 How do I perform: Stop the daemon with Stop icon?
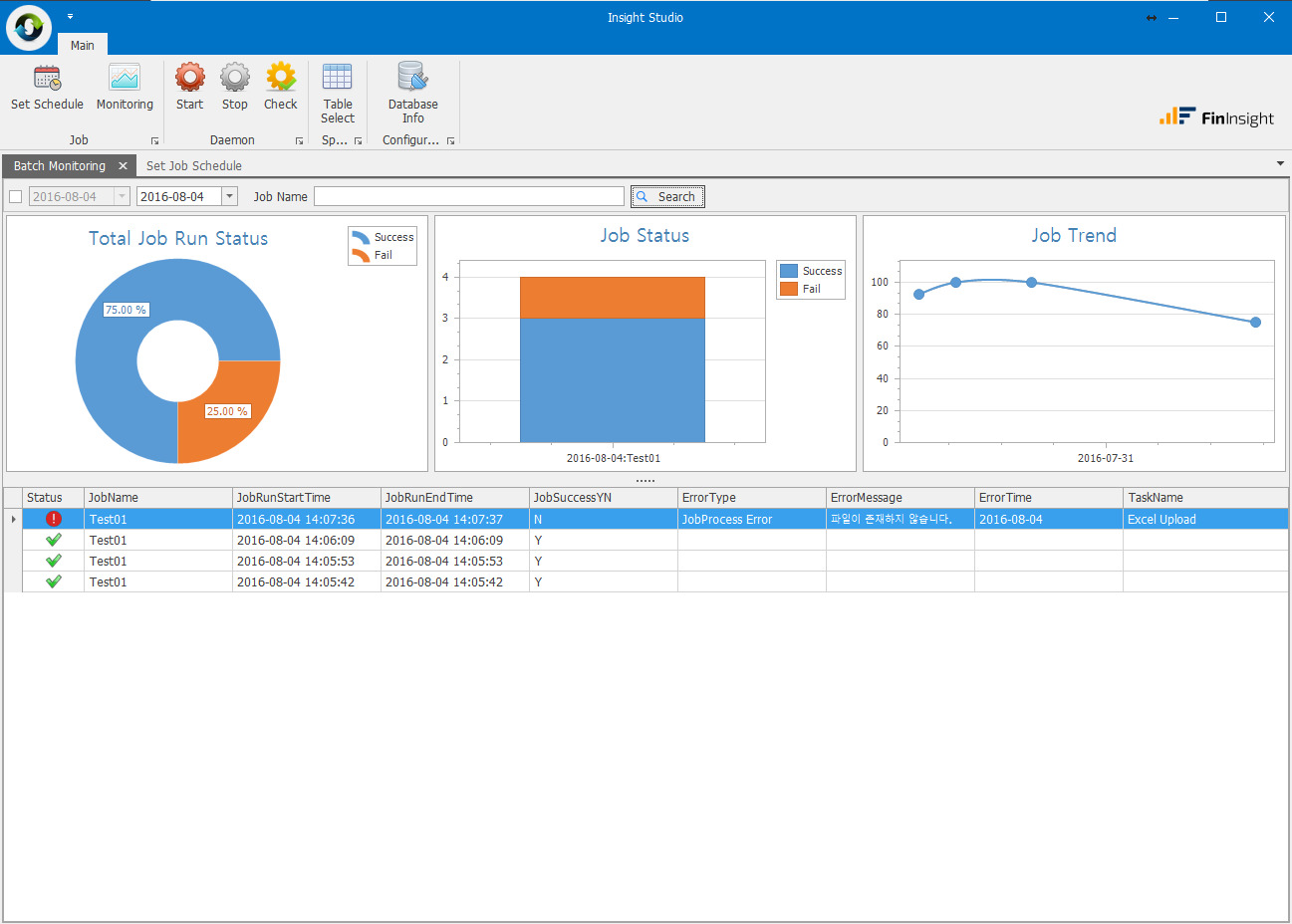tap(235, 88)
